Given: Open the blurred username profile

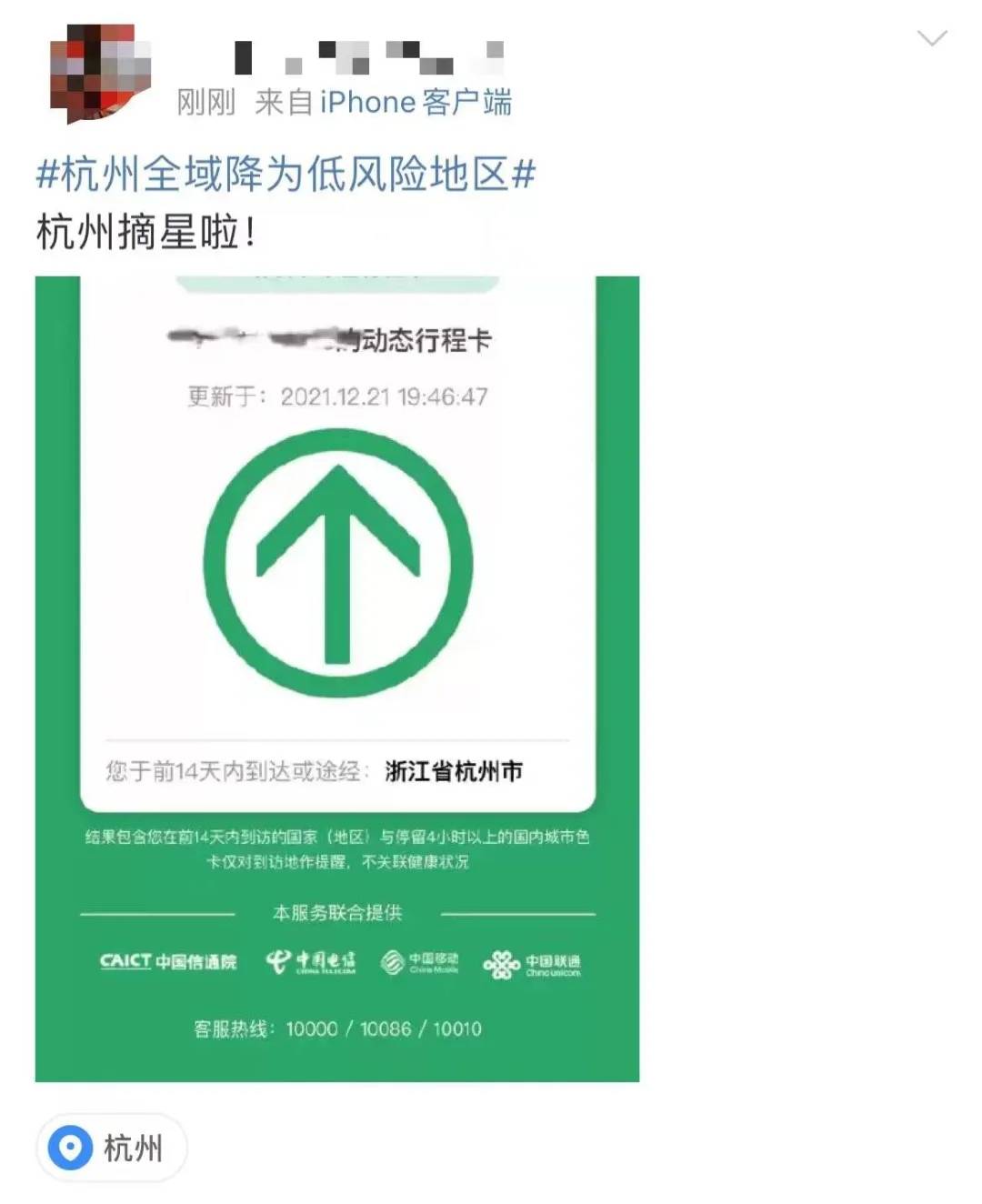Looking at the screenshot, I should point(367,56).
